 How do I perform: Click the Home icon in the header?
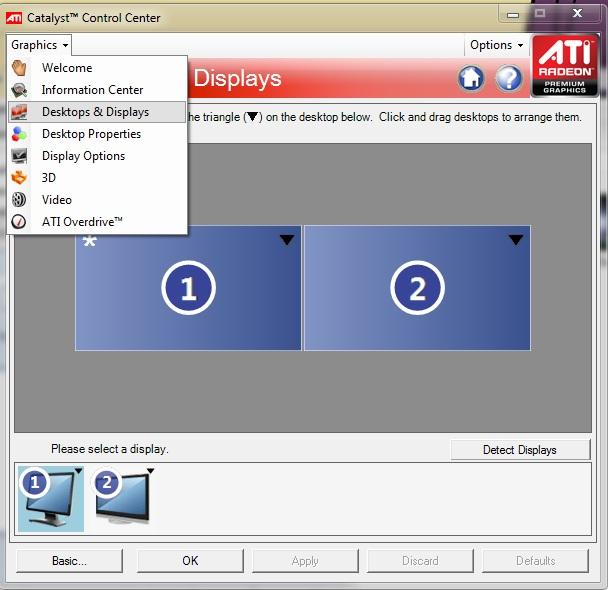click(x=471, y=79)
